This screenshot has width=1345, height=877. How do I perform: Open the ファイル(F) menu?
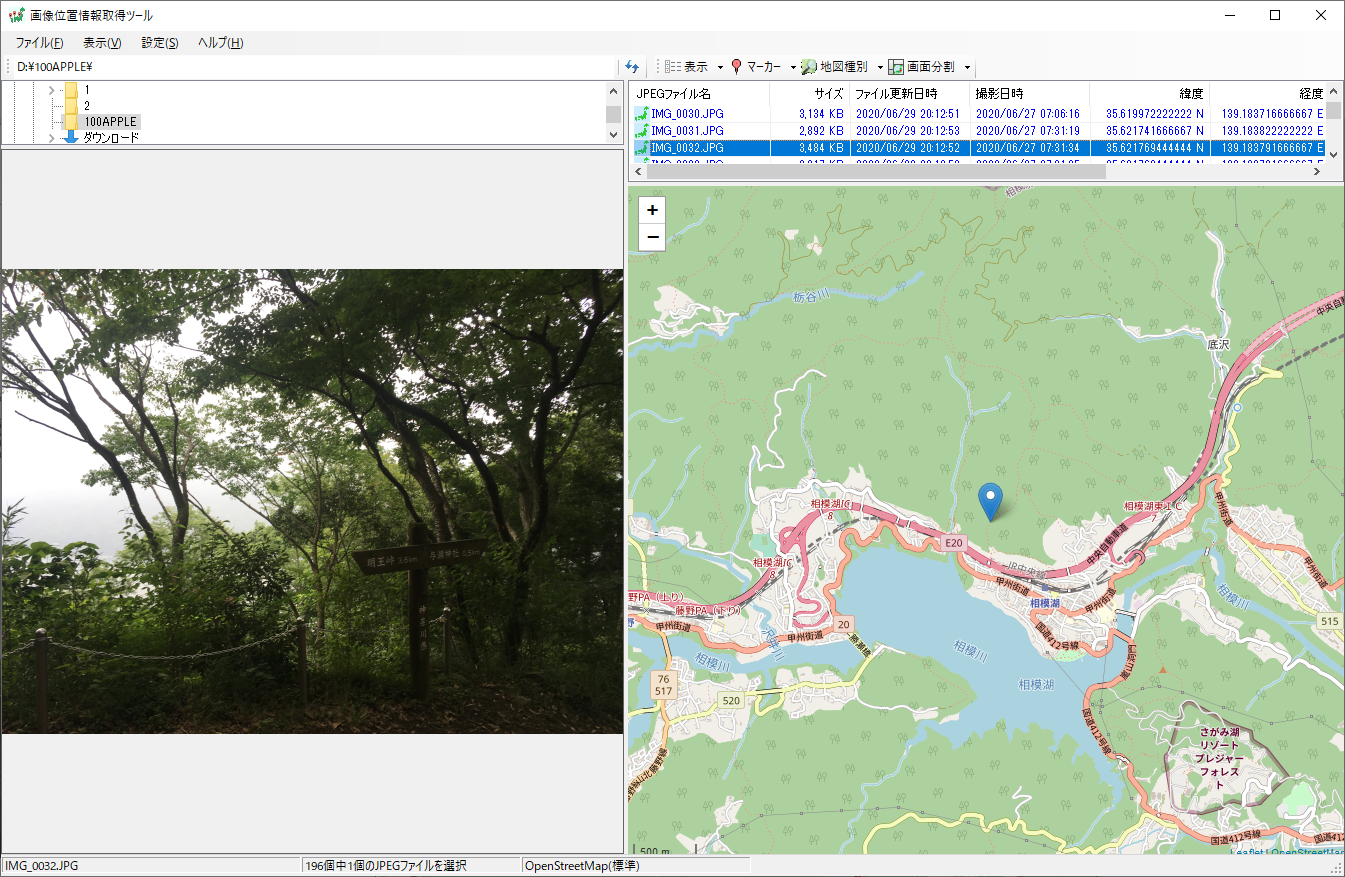(40, 43)
